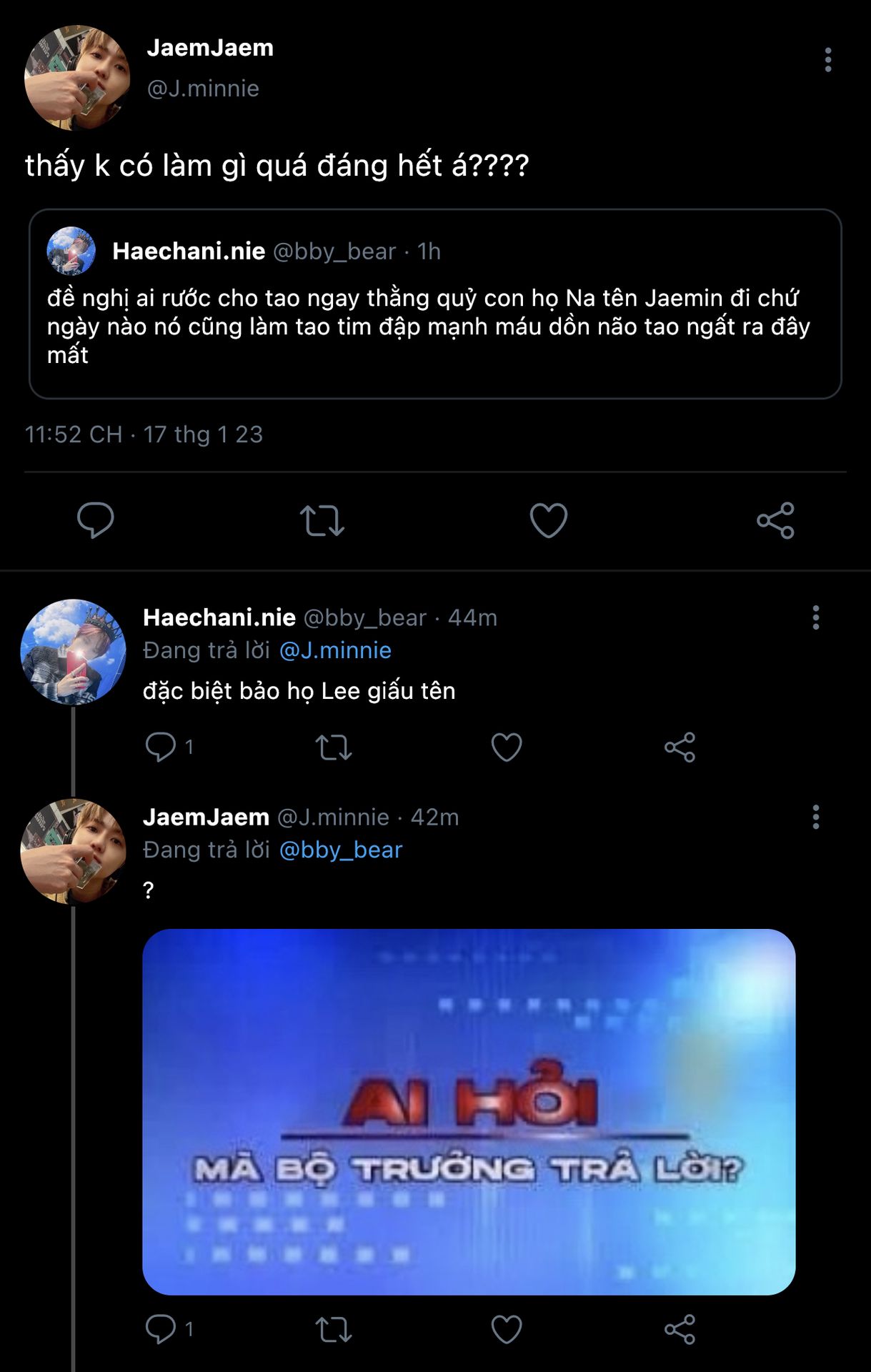This screenshot has width=871, height=1372.
Task: Reply to JaemJaem's meme image tweet
Action: click(161, 1329)
